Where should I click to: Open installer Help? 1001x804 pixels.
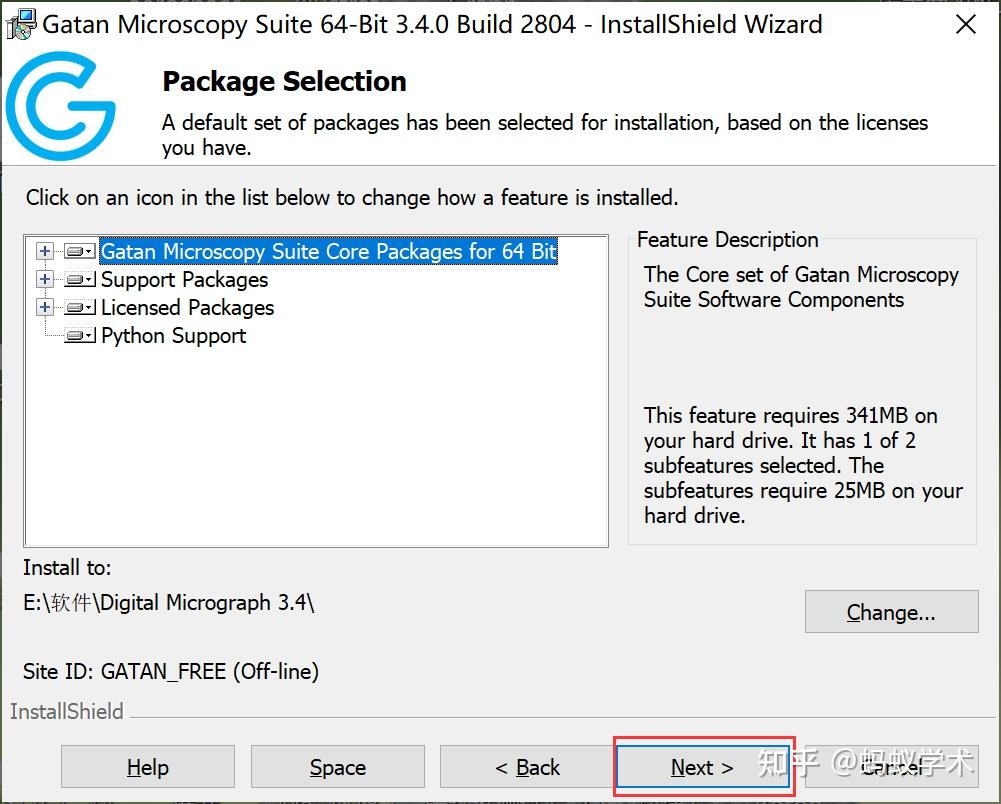point(147,767)
